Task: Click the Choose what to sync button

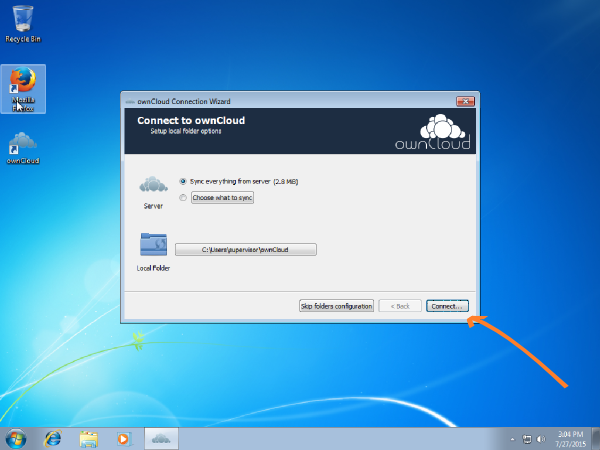Action: point(222,197)
